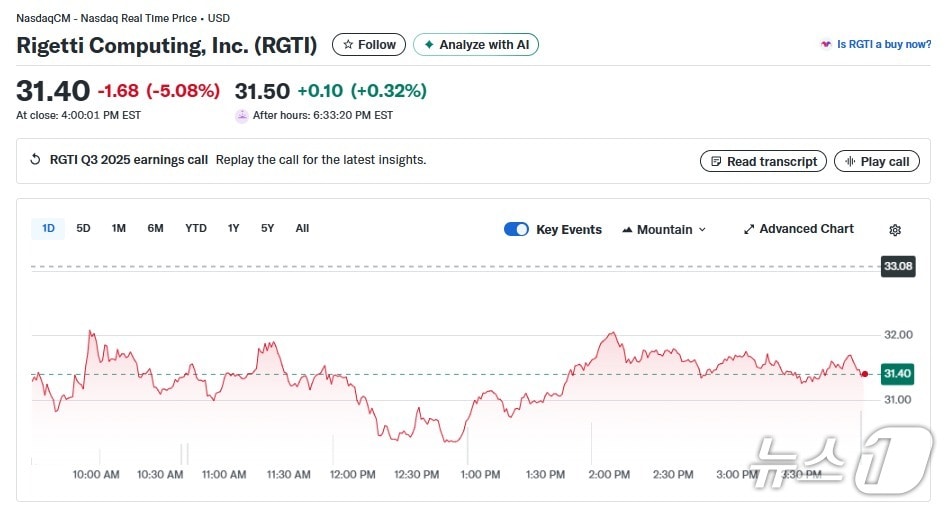Select the 1D time range tab
Viewport: 947px width, 508px height.
click(x=48, y=228)
